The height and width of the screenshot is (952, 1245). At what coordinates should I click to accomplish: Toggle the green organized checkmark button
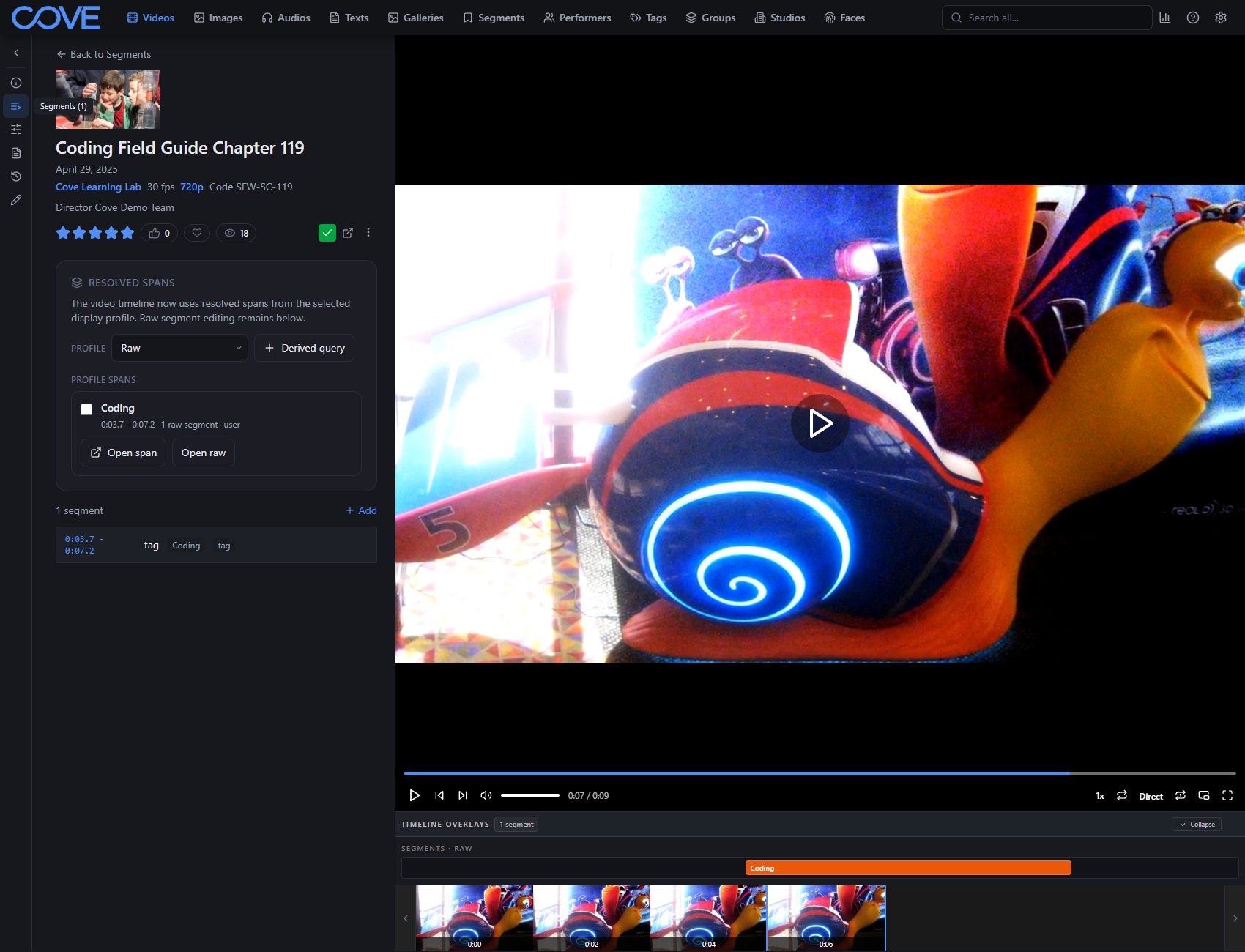click(327, 233)
